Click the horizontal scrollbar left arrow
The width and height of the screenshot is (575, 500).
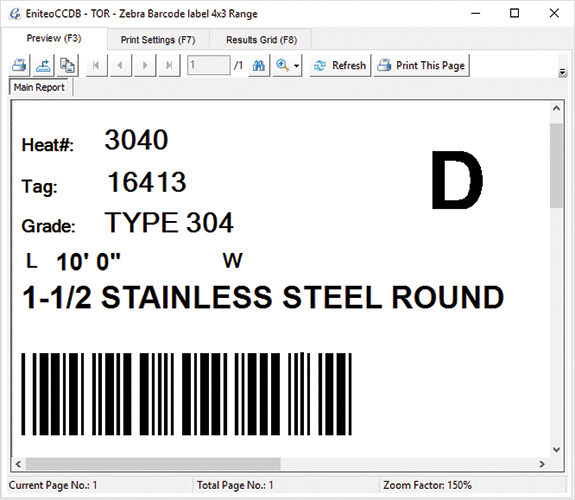point(18,464)
